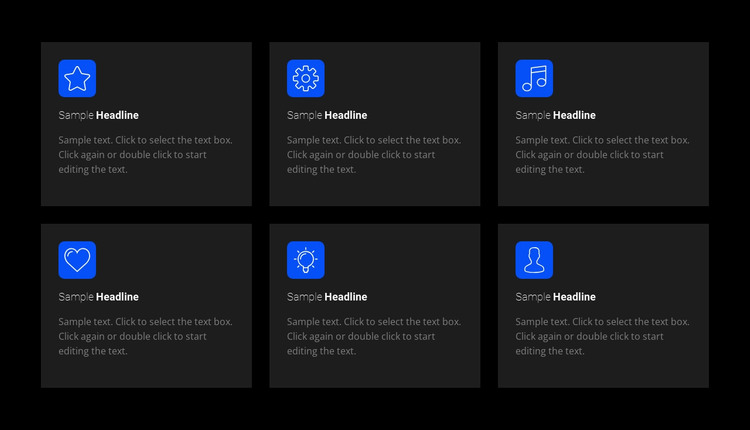The image size is (750, 430).
Task: Click the gear settings icon
Action: click(306, 78)
